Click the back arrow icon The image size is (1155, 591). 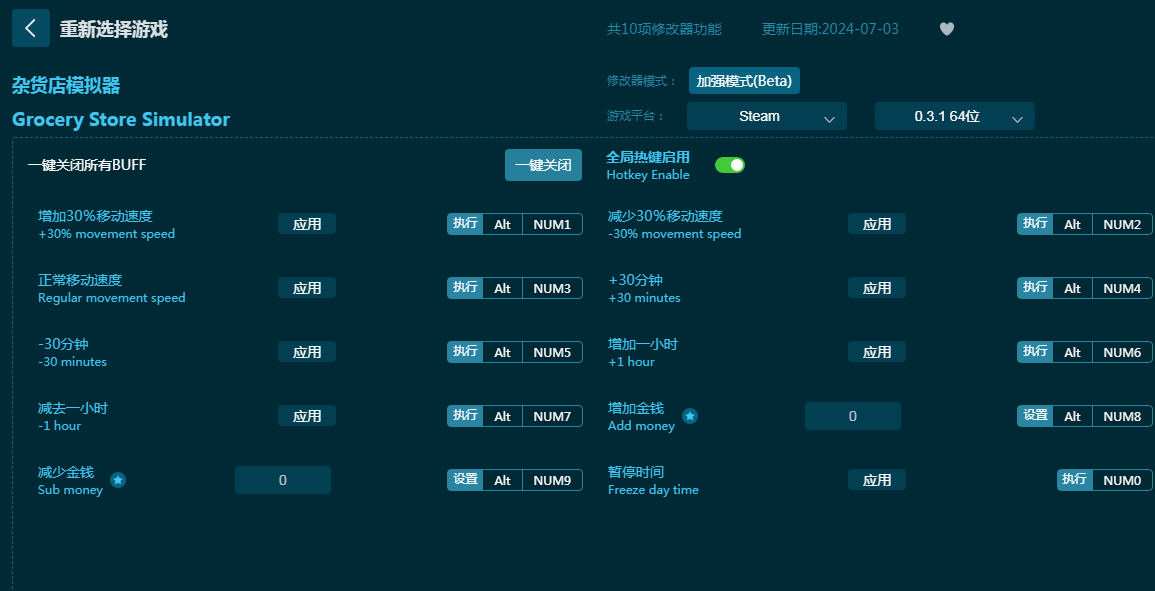click(31, 28)
